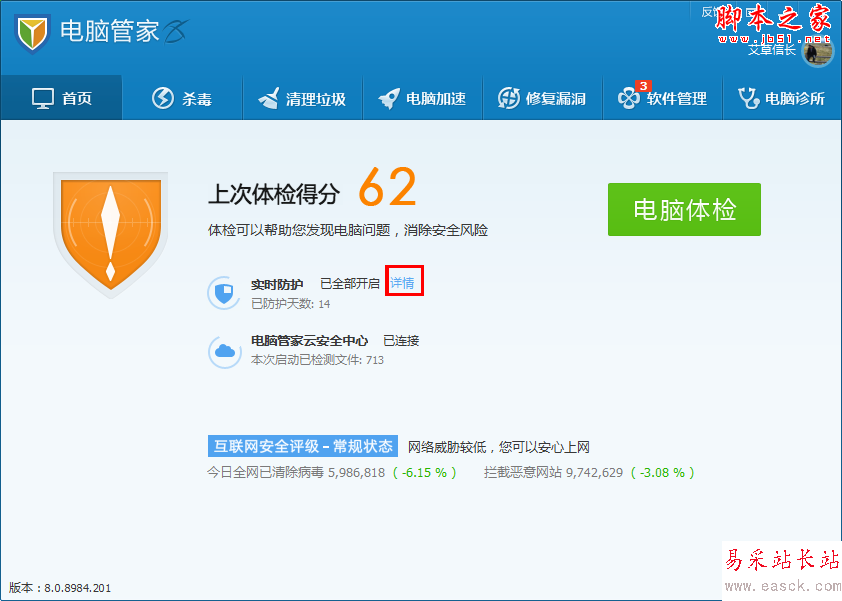The image size is (842, 601).
Task: Click the green (-6.15 %) value
Action: click(425, 473)
